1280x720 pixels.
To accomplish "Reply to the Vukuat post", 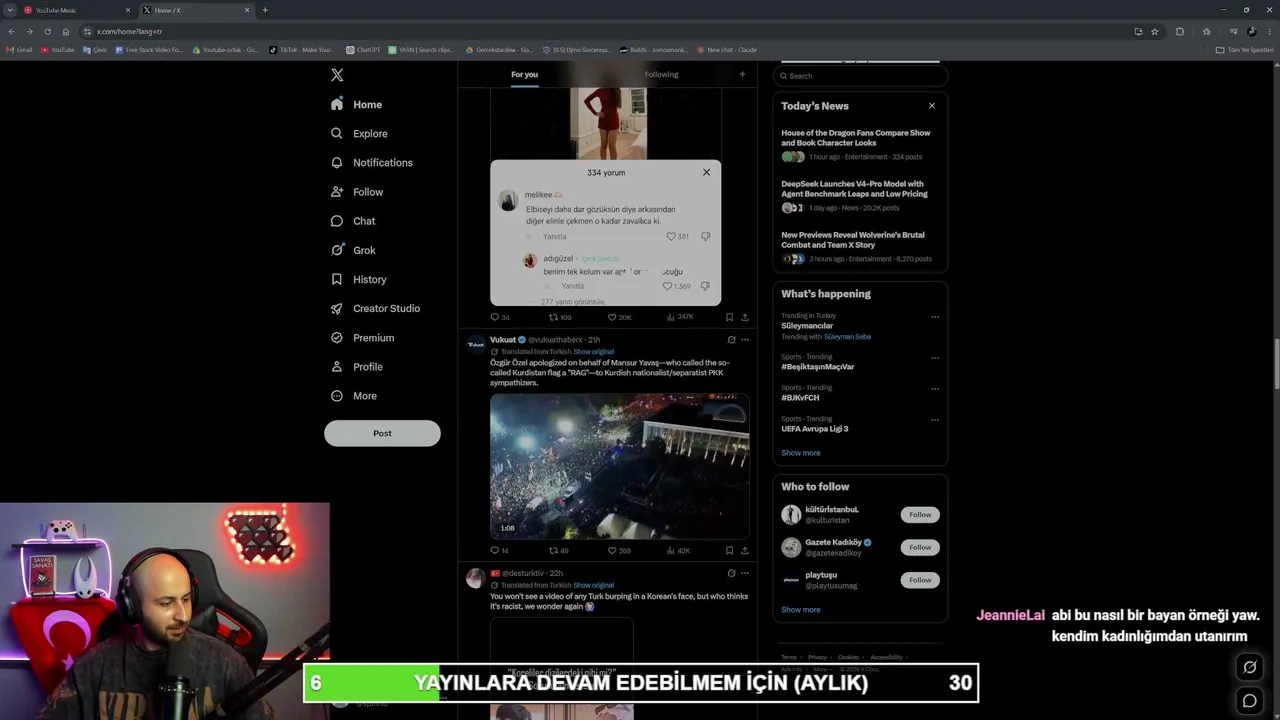I will click(499, 550).
